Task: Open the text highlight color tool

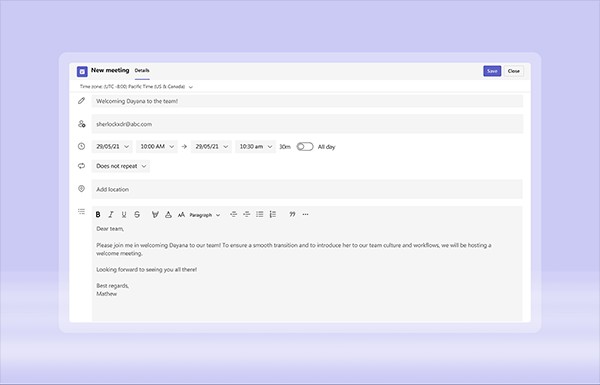Action: (155, 215)
